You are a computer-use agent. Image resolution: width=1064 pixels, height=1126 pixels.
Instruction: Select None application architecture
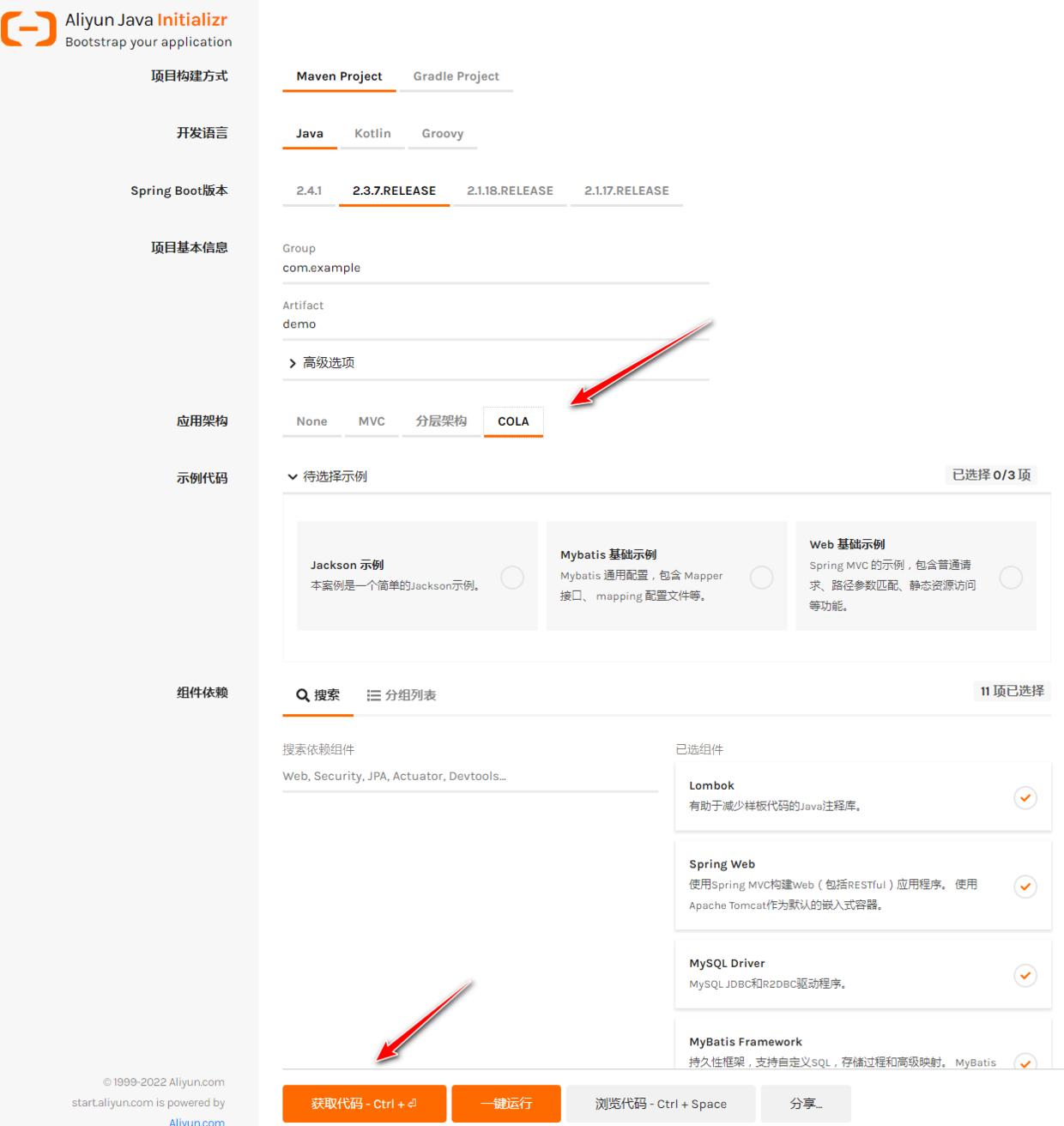pyautogui.click(x=311, y=421)
